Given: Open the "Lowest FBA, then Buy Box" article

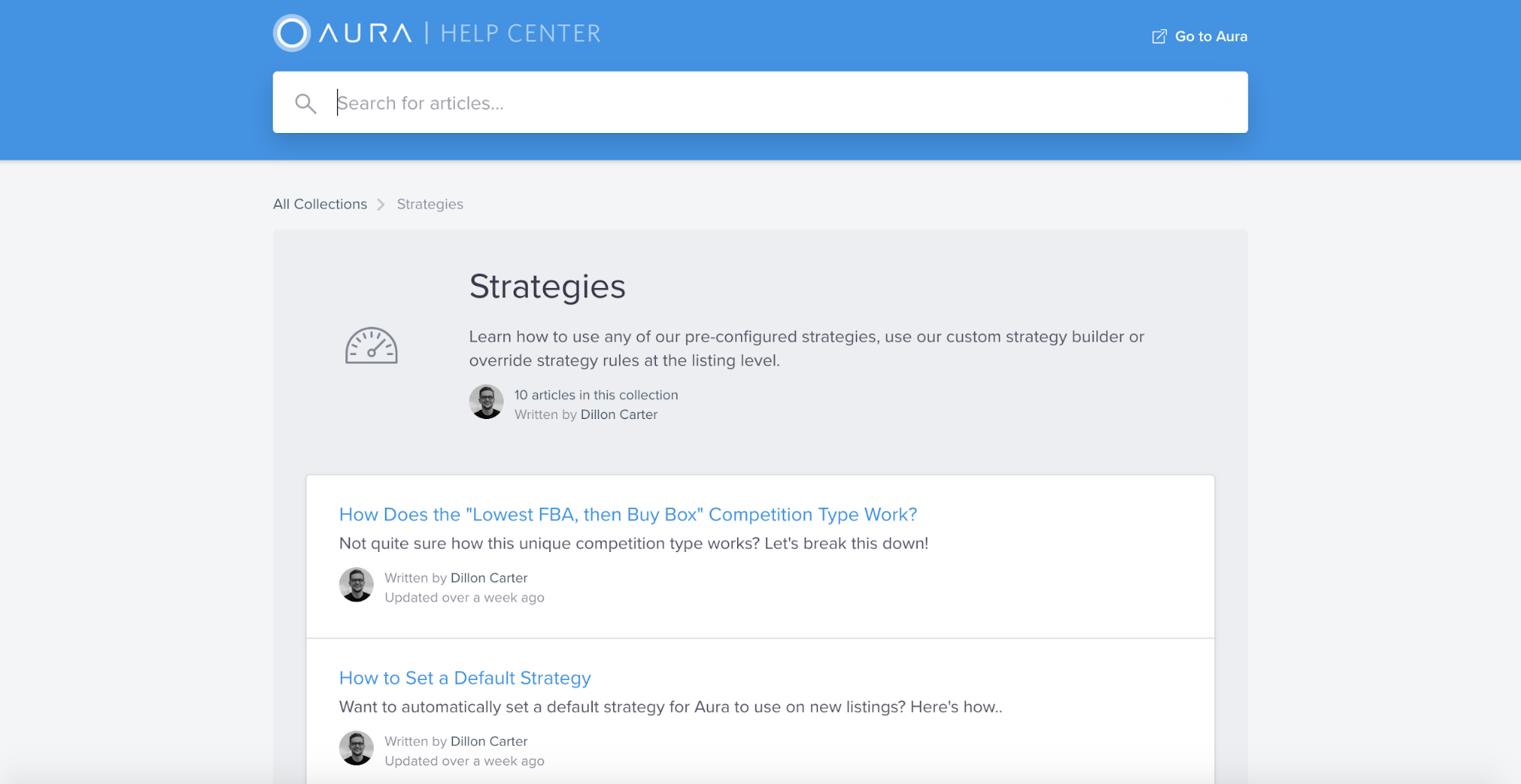Looking at the screenshot, I should [x=628, y=515].
